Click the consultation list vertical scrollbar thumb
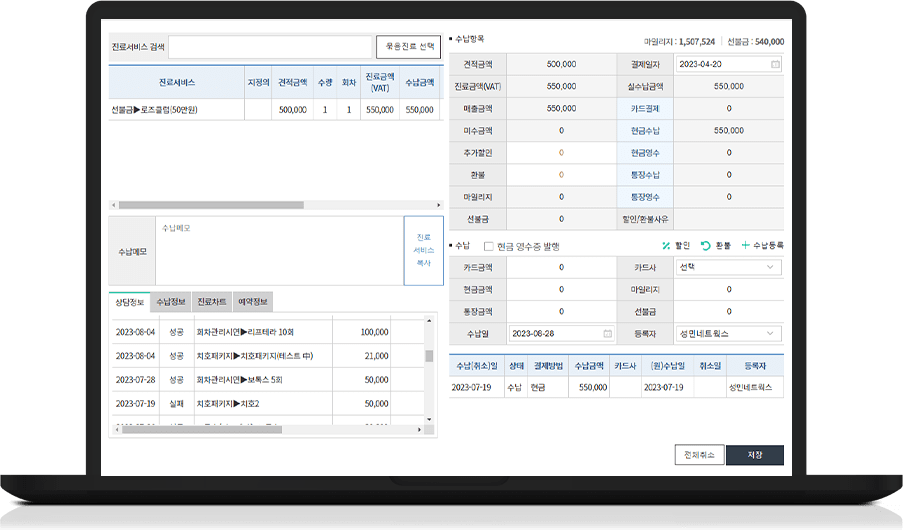903x531 pixels. click(x=429, y=356)
